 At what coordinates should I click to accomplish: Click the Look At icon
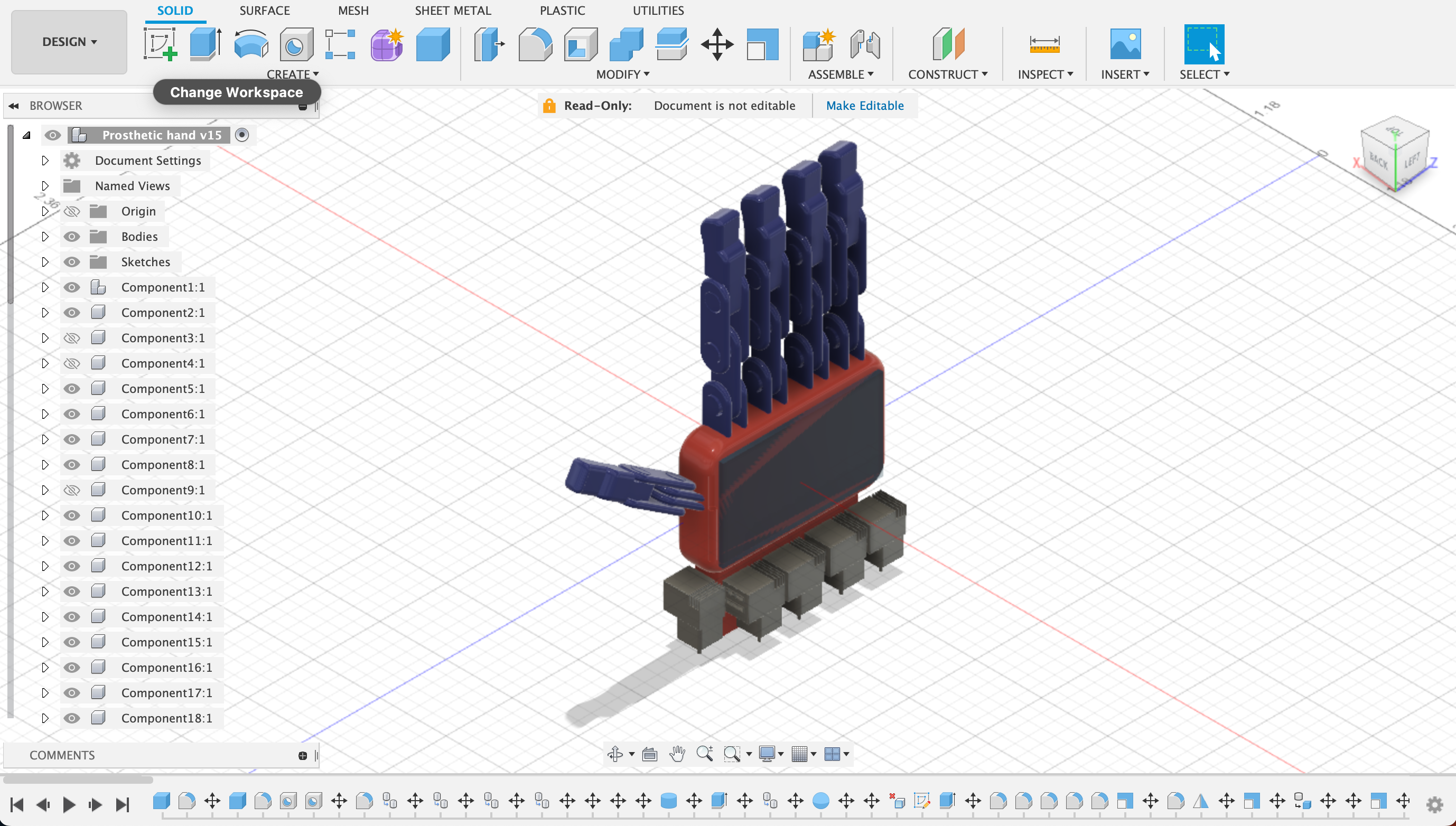(650, 754)
